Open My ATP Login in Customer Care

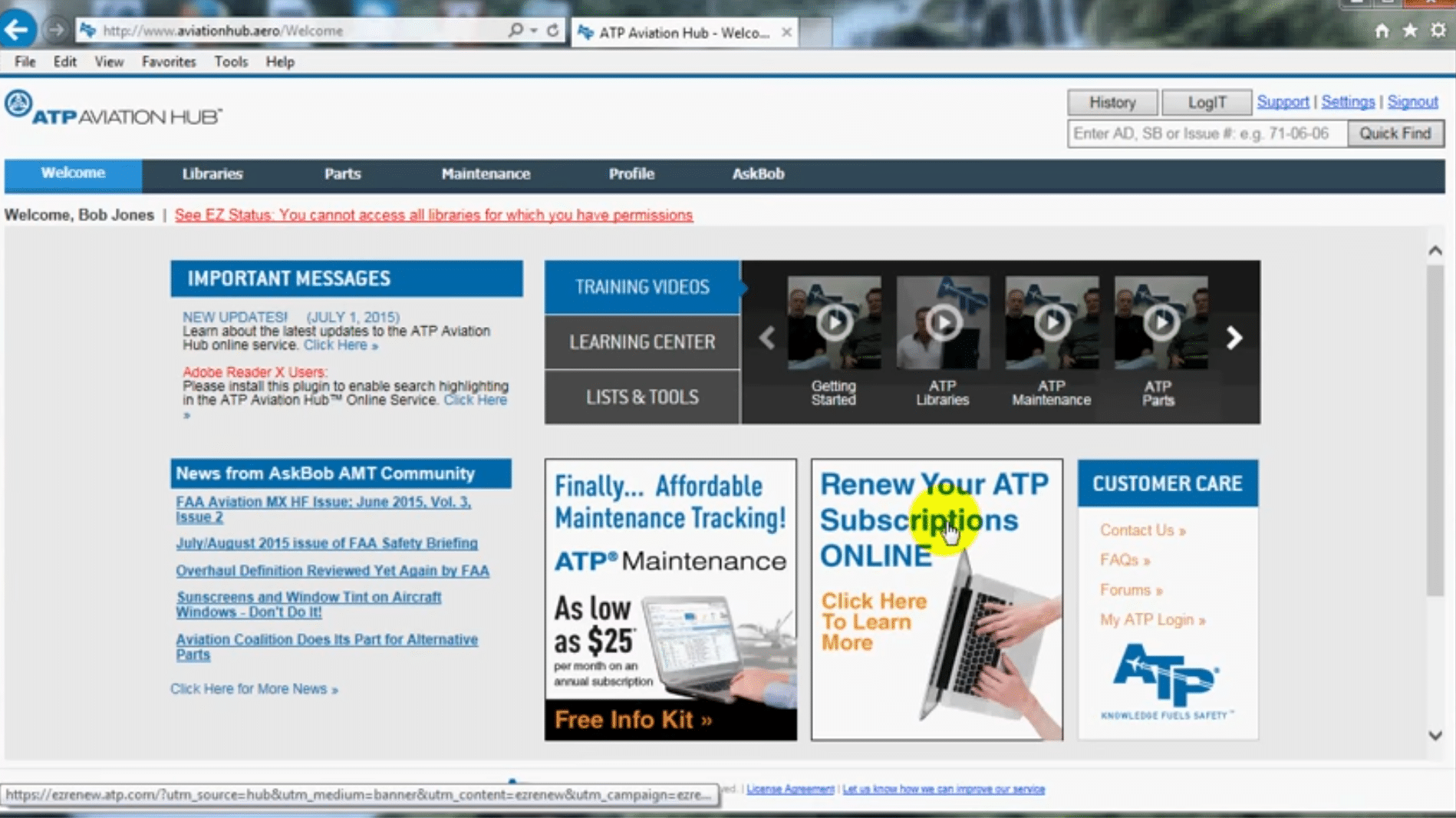click(1152, 620)
